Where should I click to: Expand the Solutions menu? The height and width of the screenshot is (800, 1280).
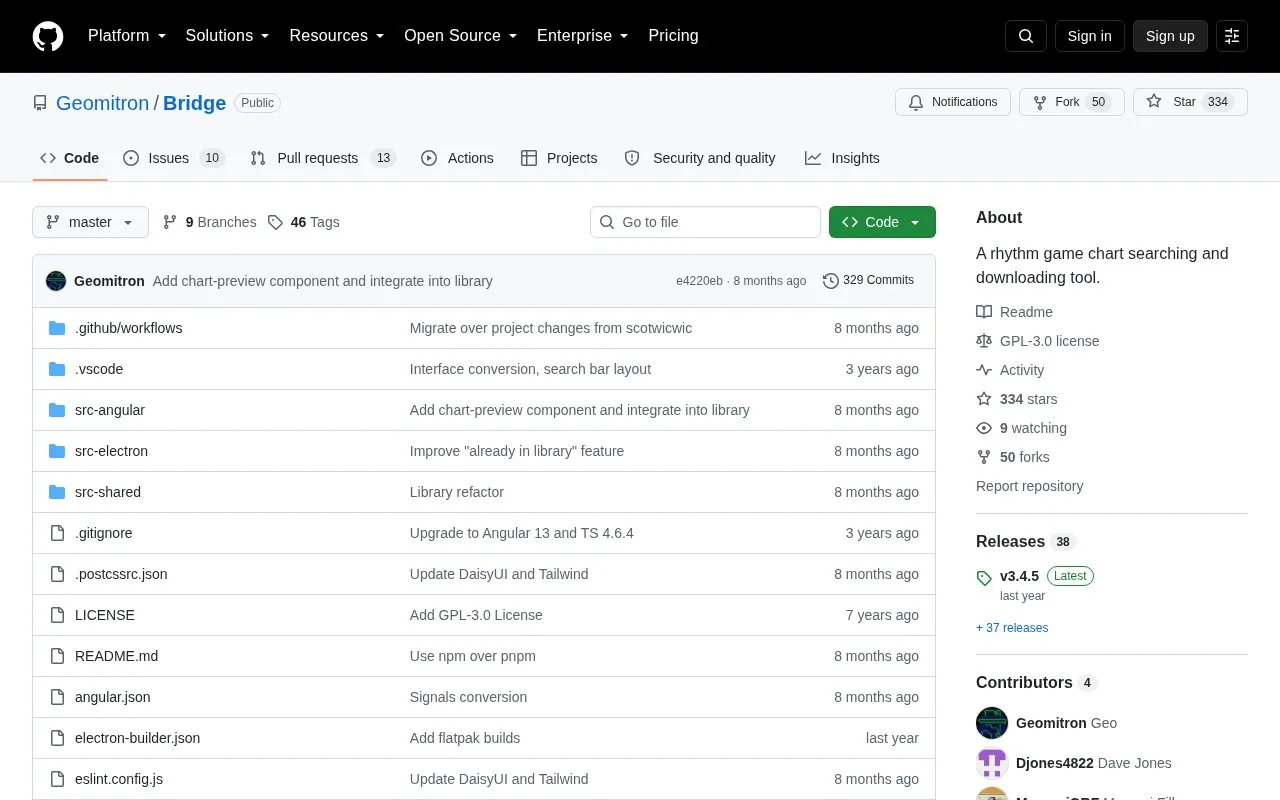tap(228, 36)
